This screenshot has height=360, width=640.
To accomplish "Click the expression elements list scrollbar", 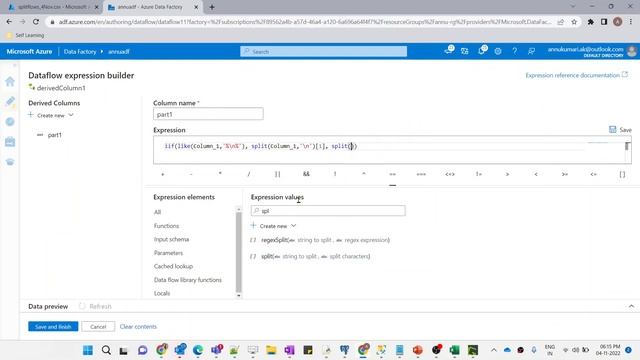I will (239, 252).
